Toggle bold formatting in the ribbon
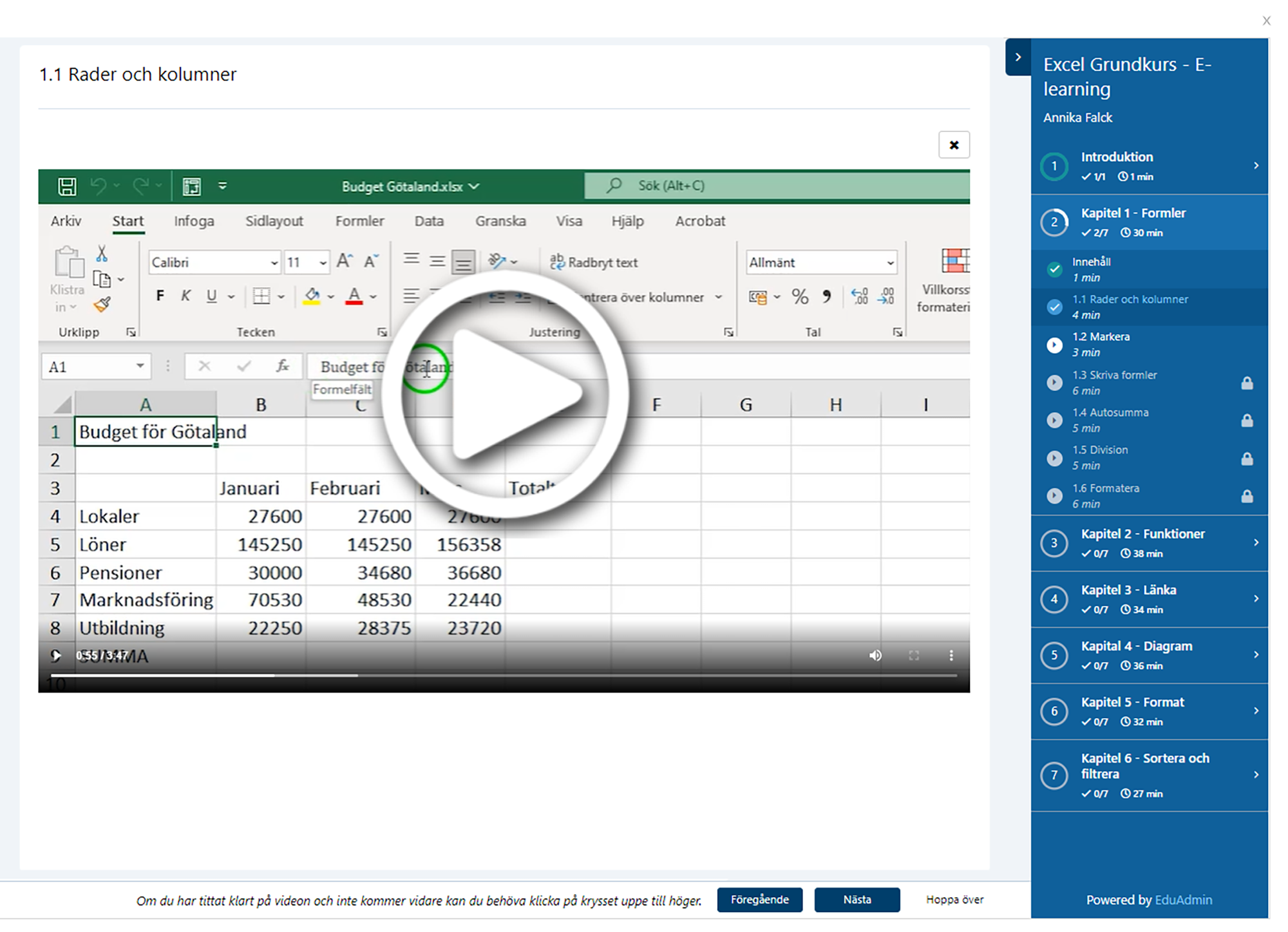The image size is (1288, 932). 160,296
